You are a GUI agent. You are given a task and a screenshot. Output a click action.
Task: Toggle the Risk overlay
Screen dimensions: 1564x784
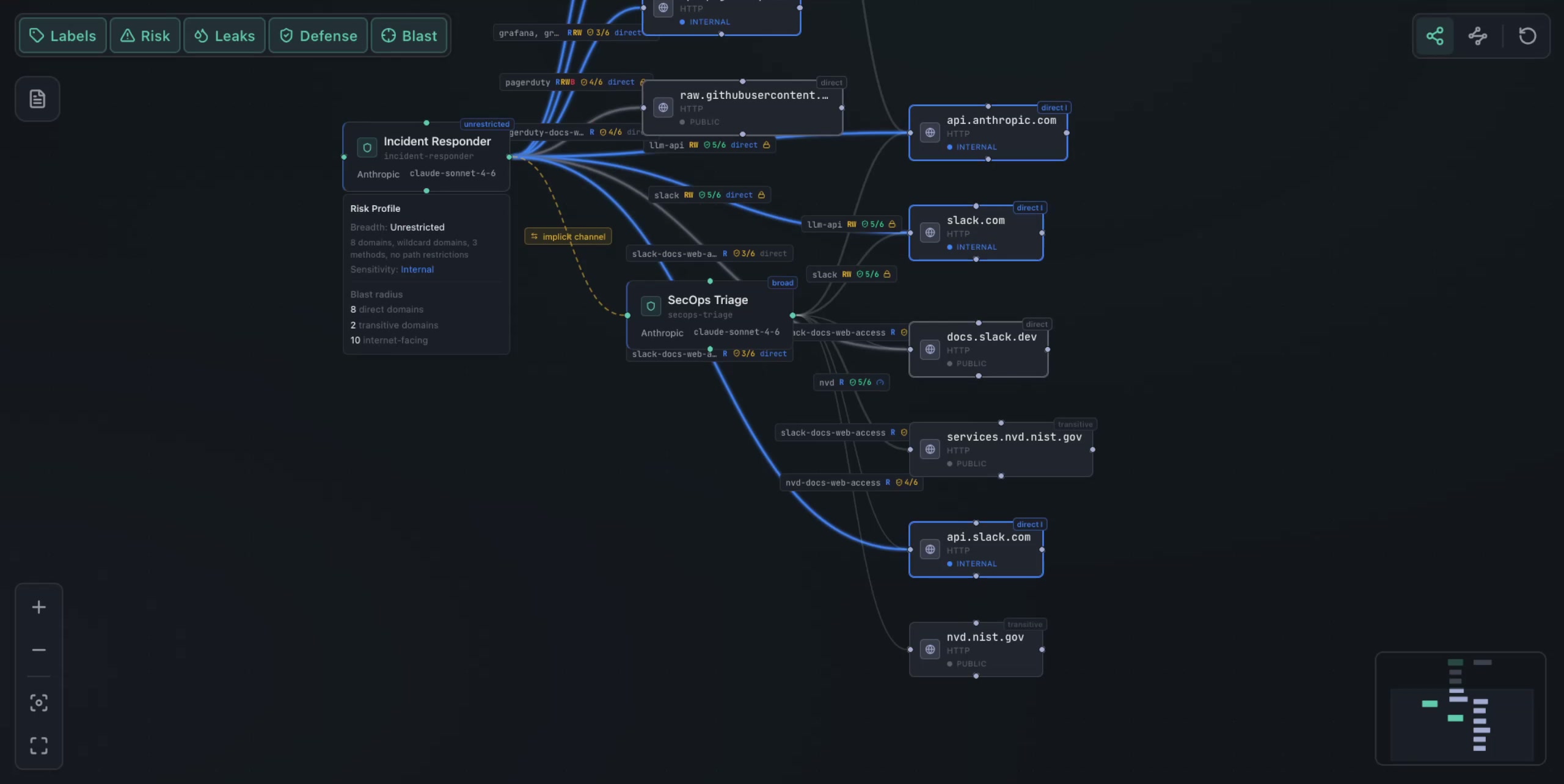tap(145, 35)
